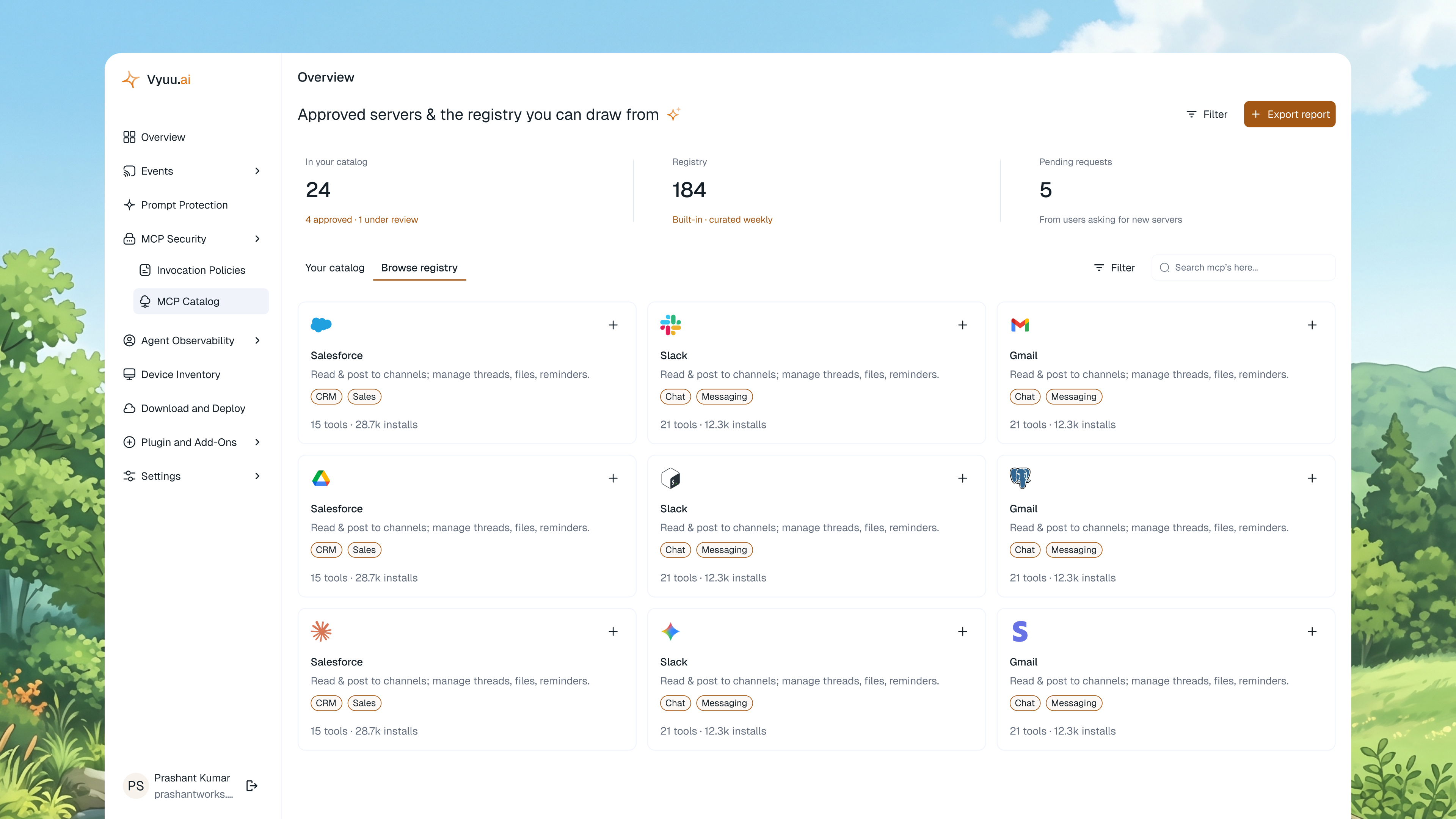Screen dimensions: 1456x819
Task: Open Invocation Policies in sidebar
Action: pyautogui.click(x=201, y=270)
